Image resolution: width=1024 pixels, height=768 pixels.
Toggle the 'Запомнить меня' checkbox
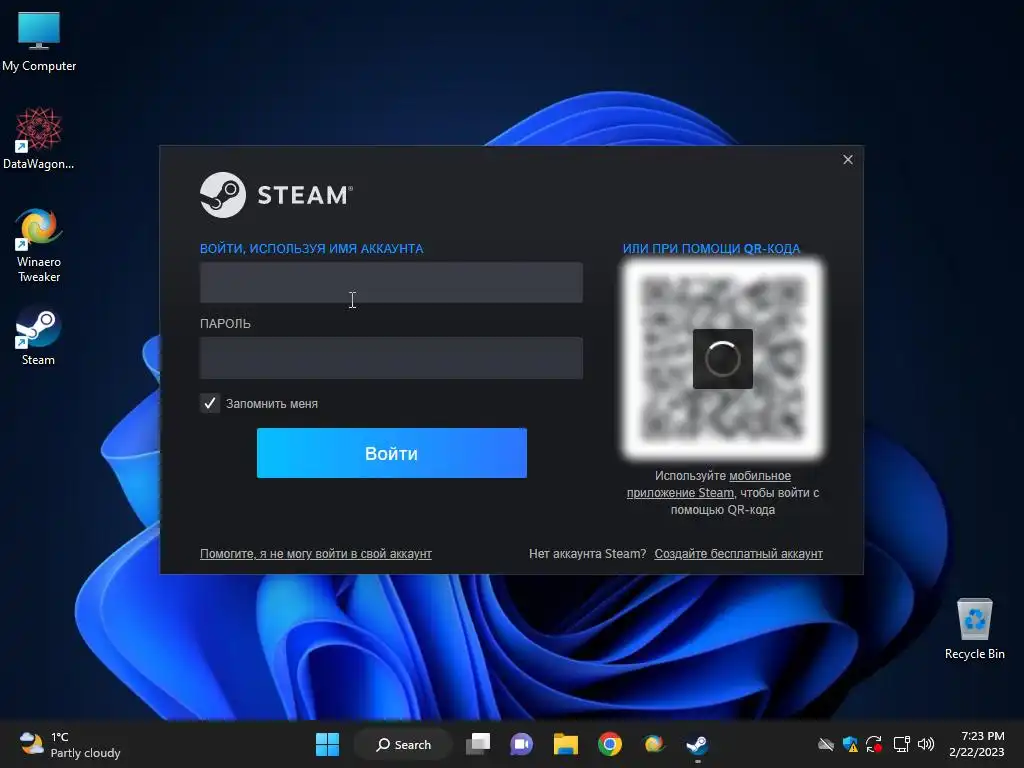tap(210, 404)
